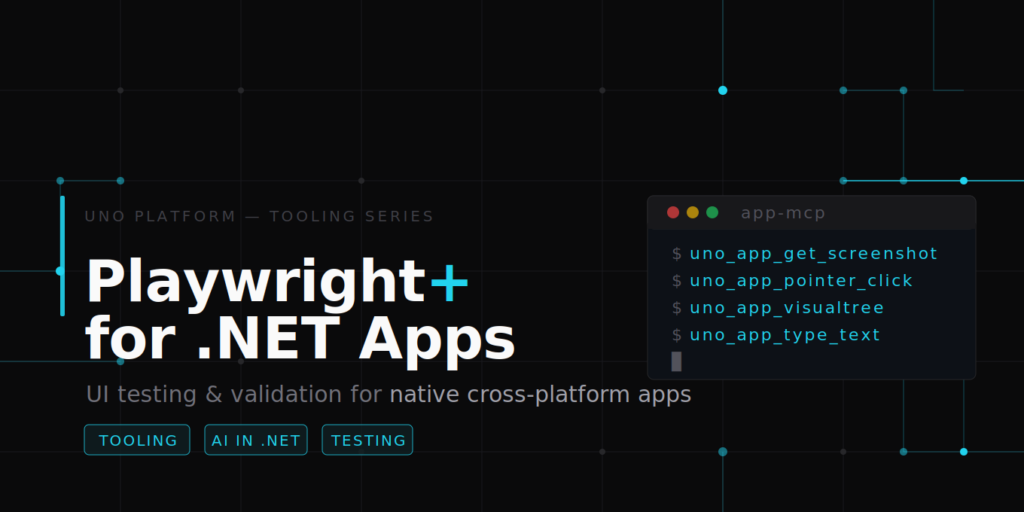Click the green maximize dot in terminal
The height and width of the screenshot is (512, 1024).
tap(712, 212)
